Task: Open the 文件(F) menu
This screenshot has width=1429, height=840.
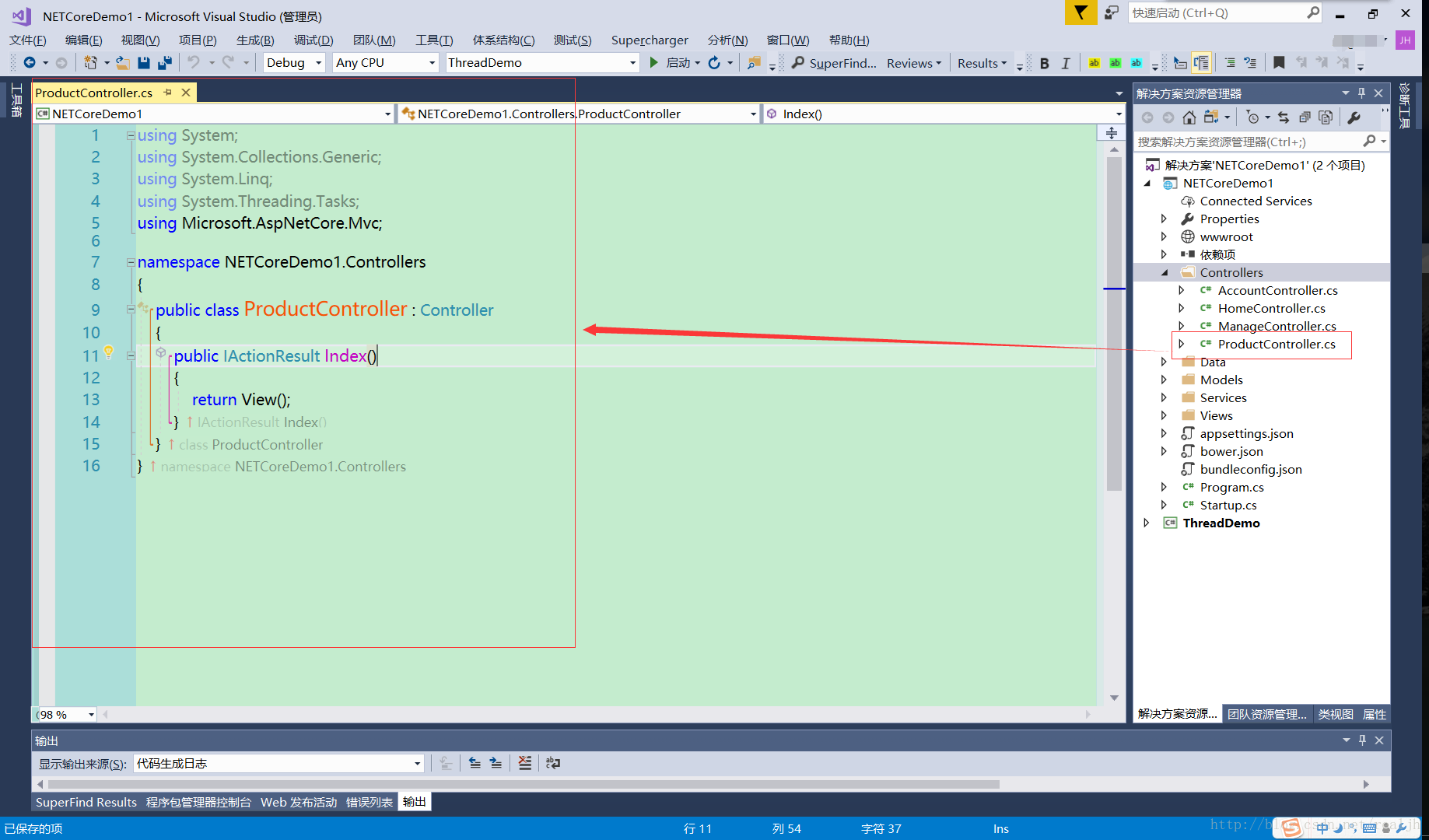Action: point(28,40)
